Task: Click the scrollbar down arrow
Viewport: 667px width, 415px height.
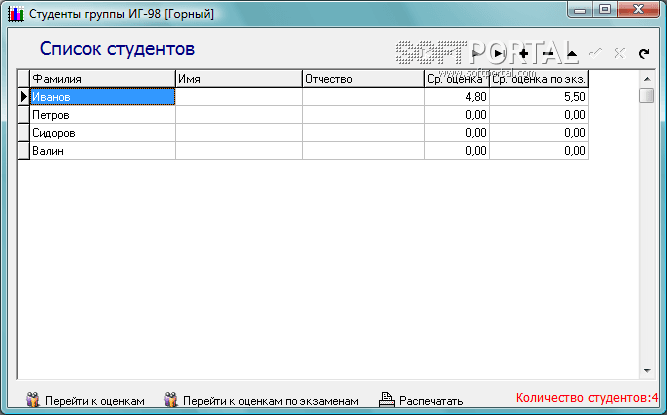Action: coord(647,371)
